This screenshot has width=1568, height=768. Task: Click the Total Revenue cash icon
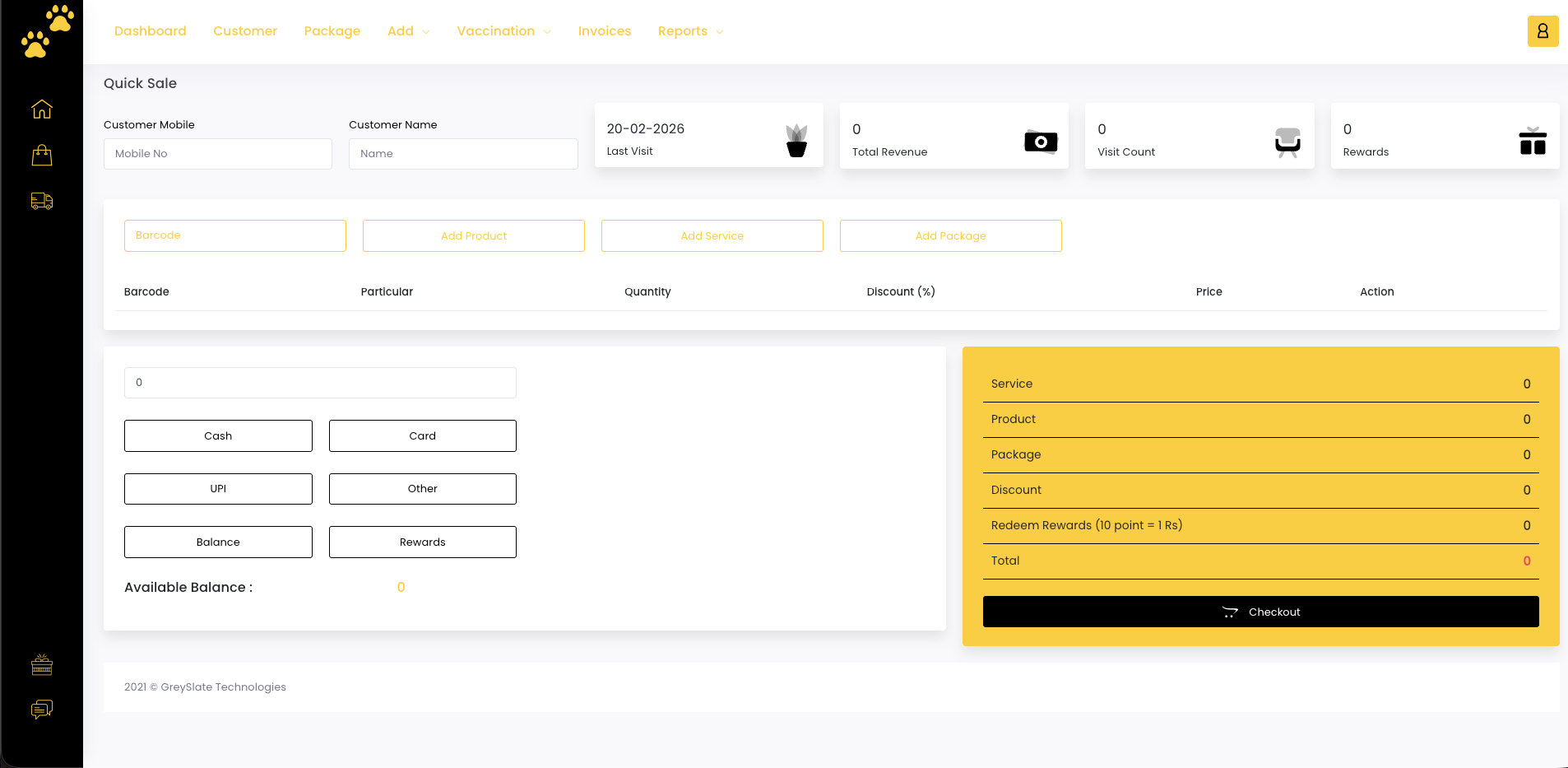[x=1040, y=142]
